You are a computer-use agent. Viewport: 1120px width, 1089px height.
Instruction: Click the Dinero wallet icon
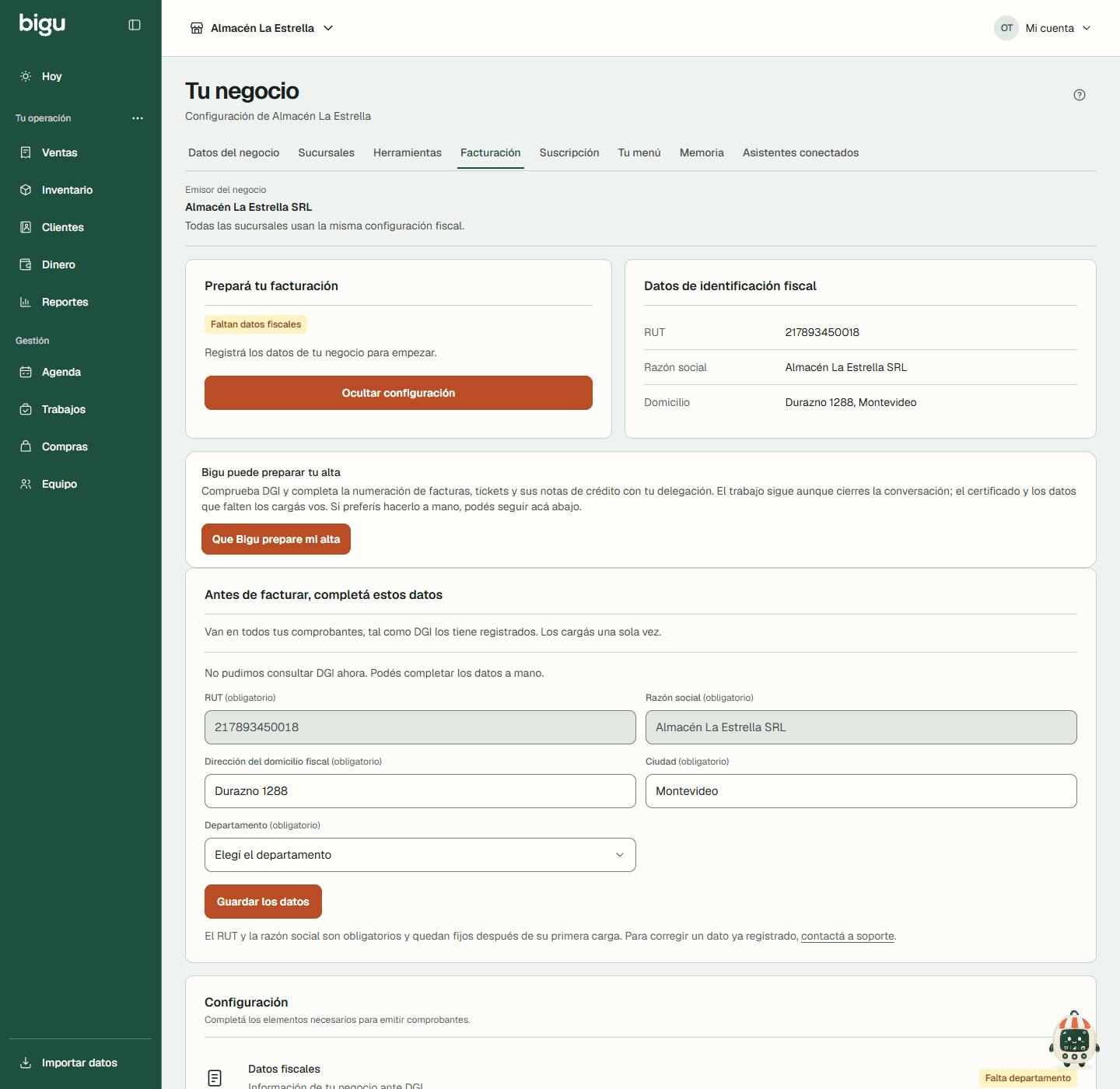coord(26,264)
